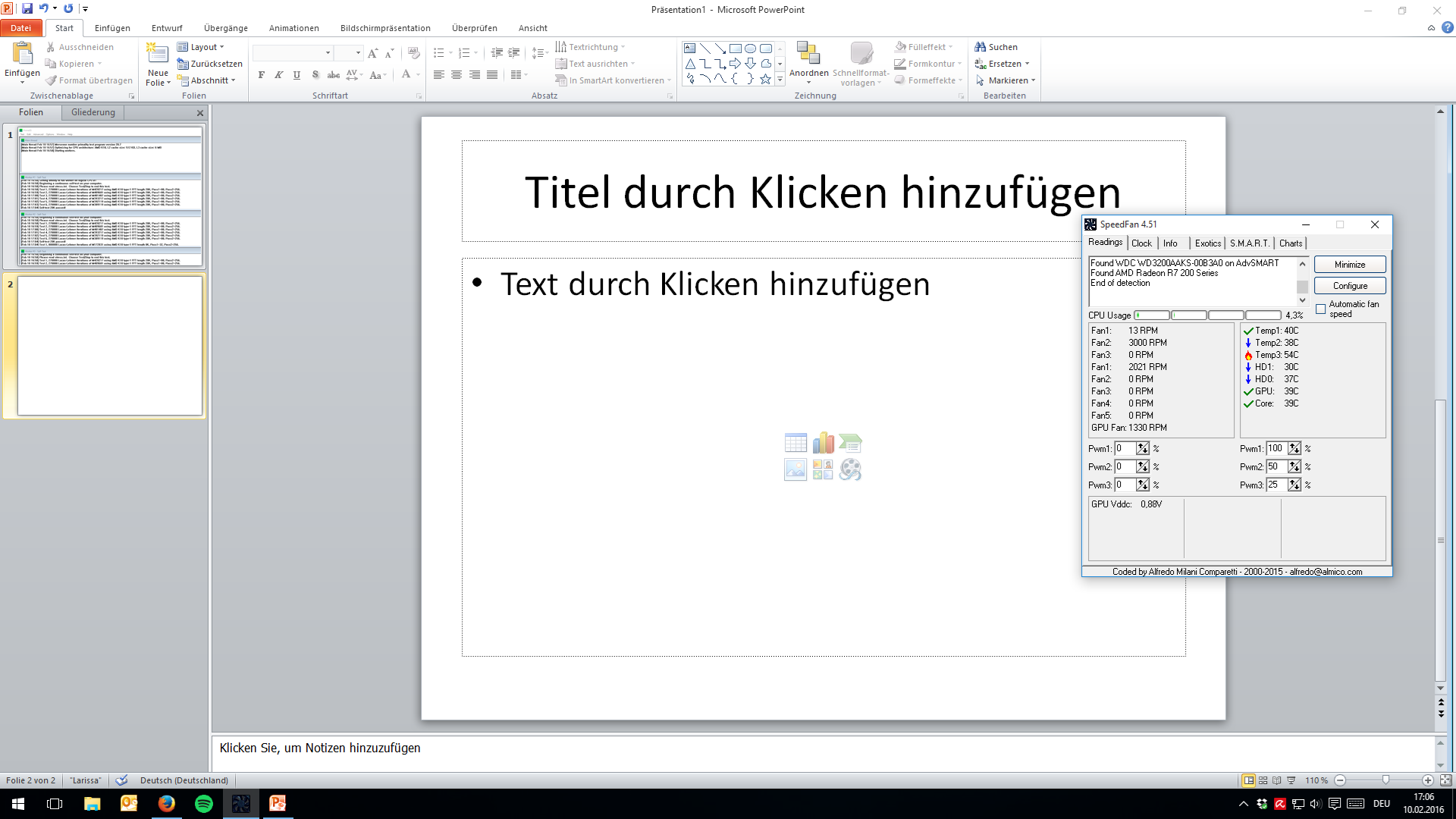The width and height of the screenshot is (1456, 819).
Task: Enable Automatic fan speed checkbox
Action: 1321,309
